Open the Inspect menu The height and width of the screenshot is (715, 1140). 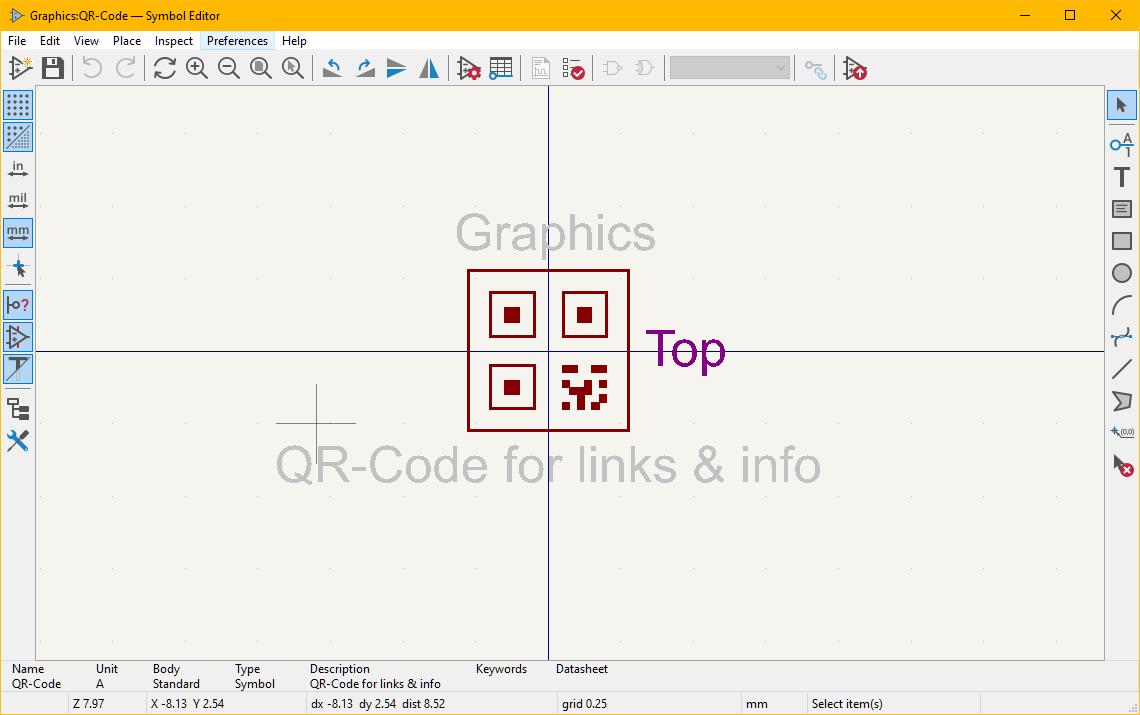[174, 41]
